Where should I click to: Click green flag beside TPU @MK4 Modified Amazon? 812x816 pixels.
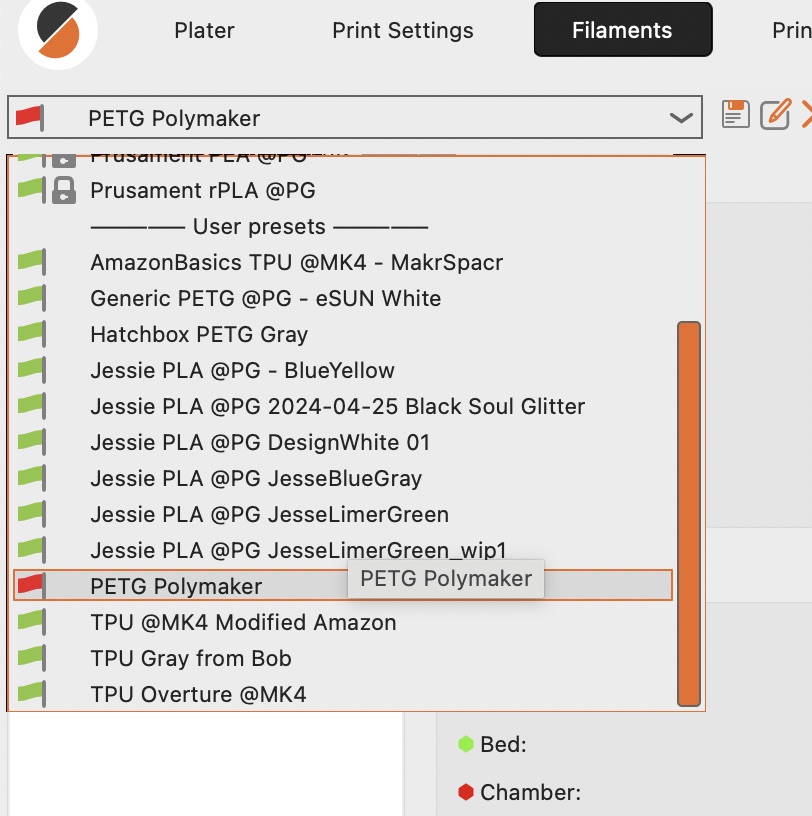tap(31, 621)
